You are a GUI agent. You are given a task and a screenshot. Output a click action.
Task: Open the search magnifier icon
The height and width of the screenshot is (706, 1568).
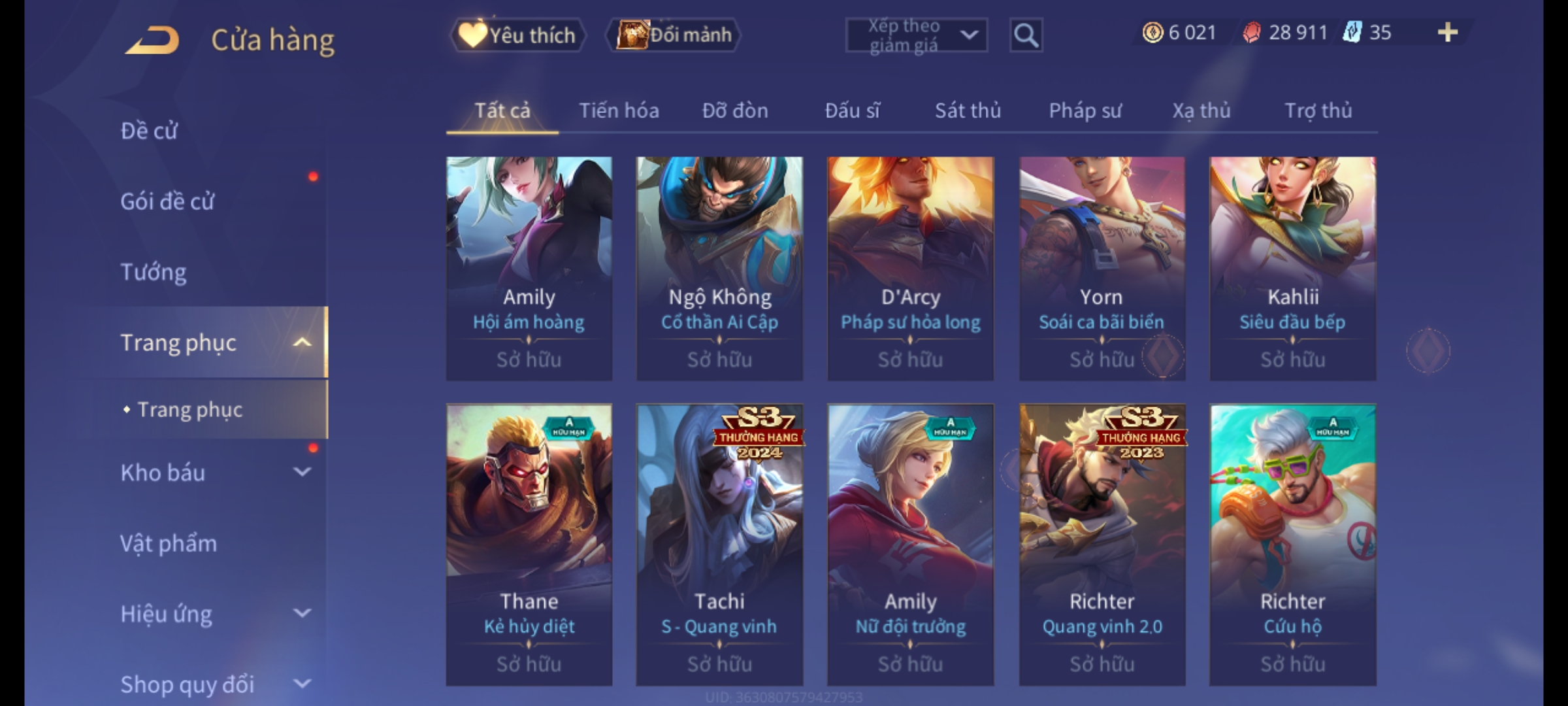point(1026,35)
